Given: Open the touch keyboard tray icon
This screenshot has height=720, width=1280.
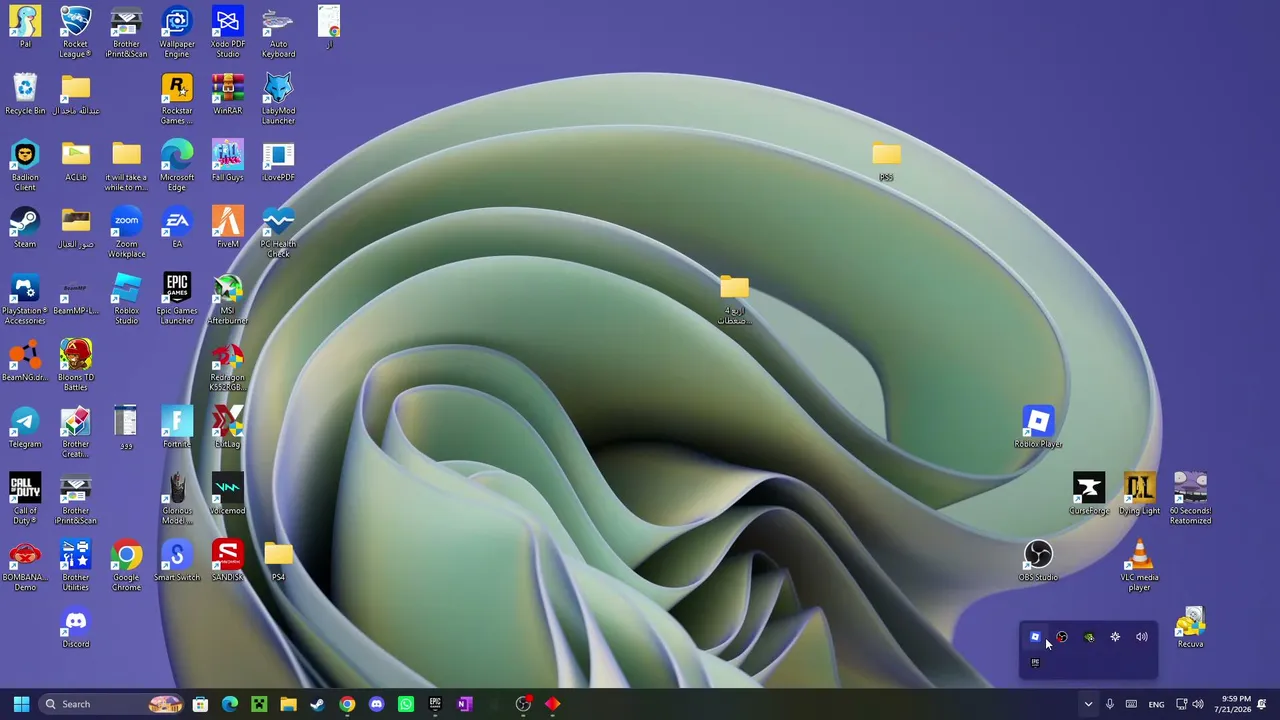Looking at the screenshot, I should point(1131,704).
